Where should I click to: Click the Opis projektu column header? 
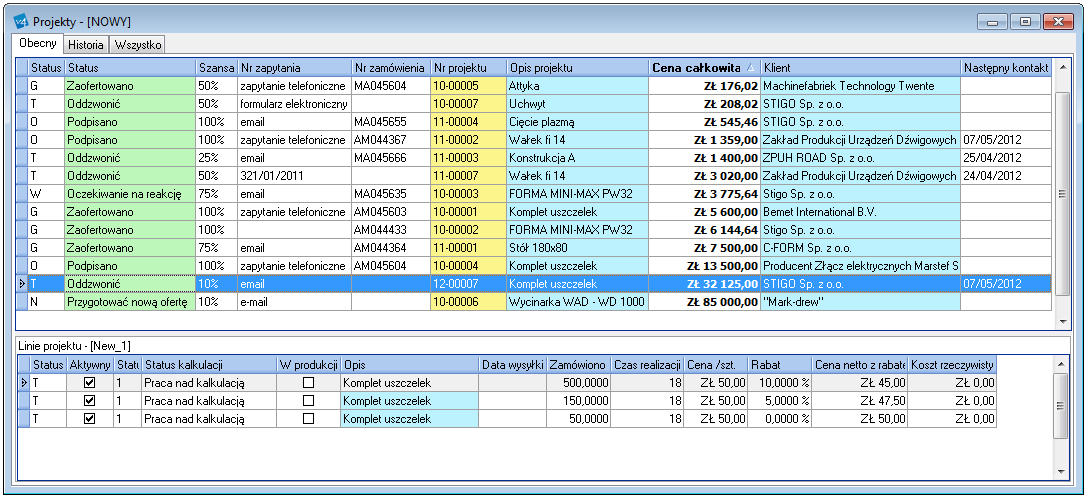pos(577,68)
